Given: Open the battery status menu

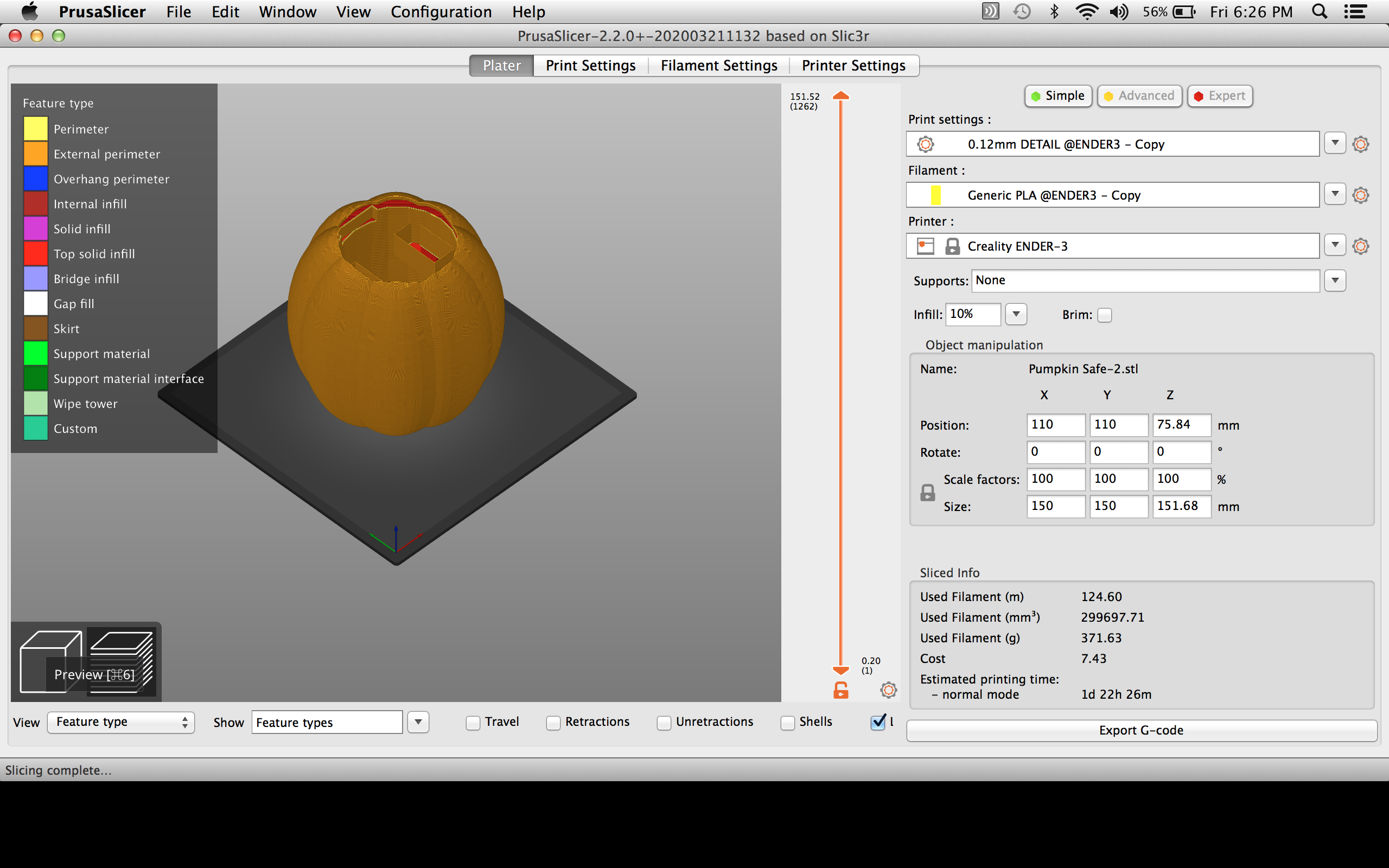Looking at the screenshot, I should [1169, 11].
